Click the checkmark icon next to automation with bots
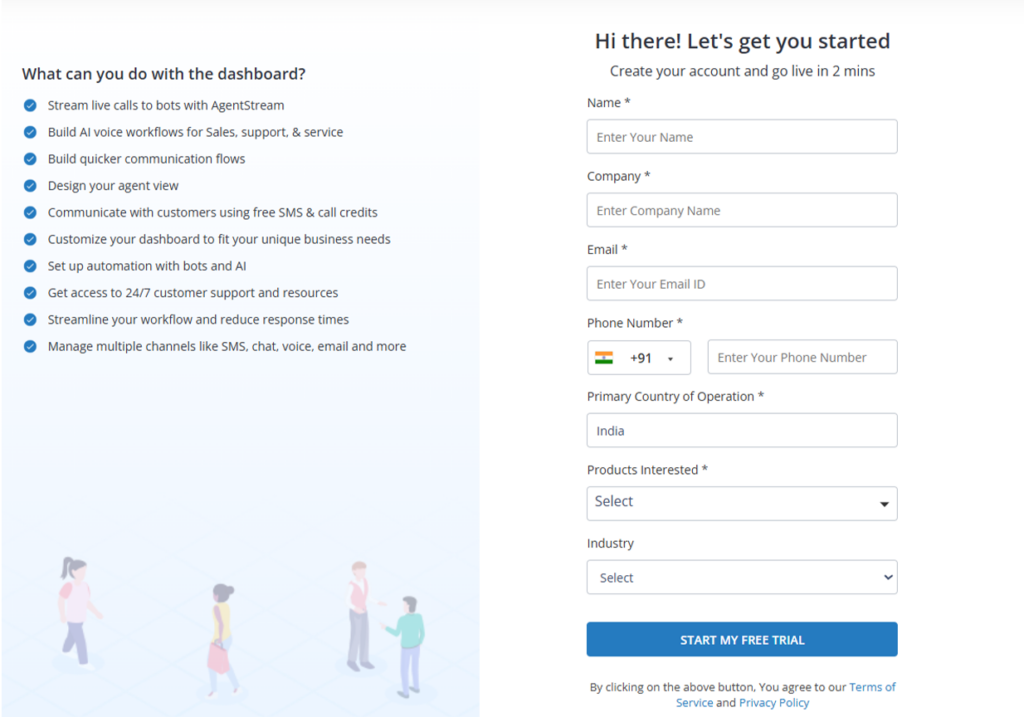The width and height of the screenshot is (1024, 717). coord(31,266)
